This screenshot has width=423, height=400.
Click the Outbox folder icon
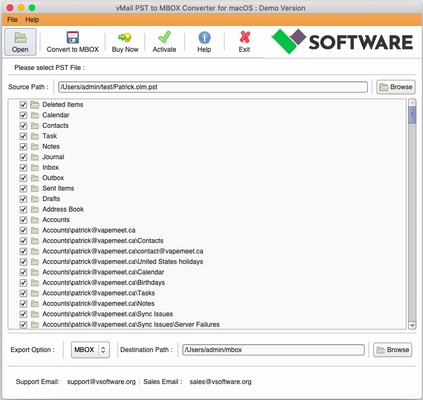click(x=35, y=178)
